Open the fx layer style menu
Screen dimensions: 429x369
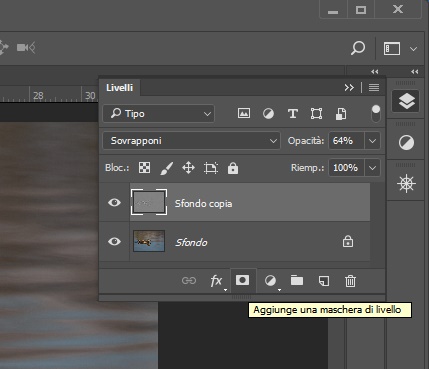click(x=216, y=281)
